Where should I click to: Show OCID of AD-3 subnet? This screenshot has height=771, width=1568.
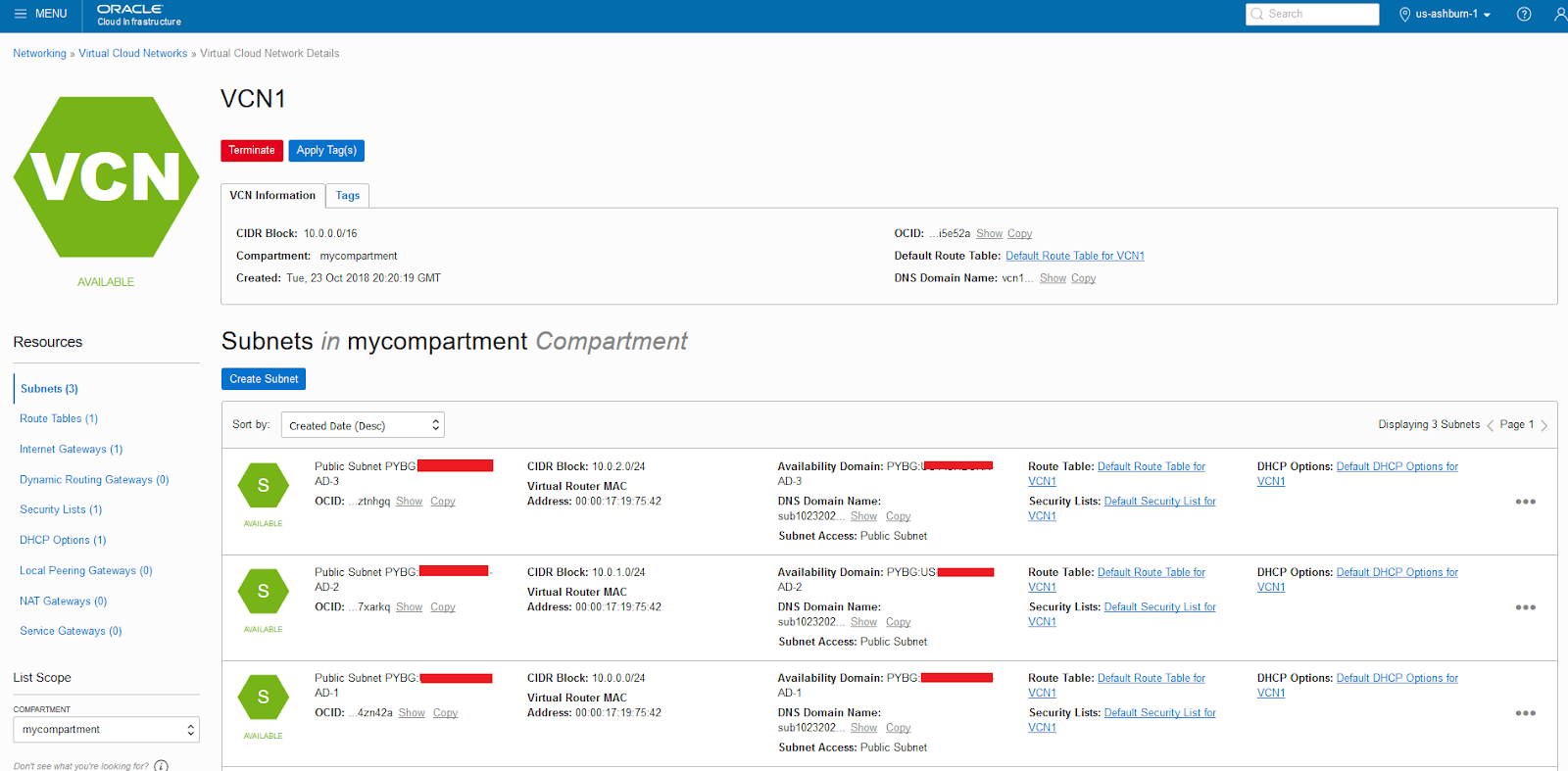[x=409, y=502]
